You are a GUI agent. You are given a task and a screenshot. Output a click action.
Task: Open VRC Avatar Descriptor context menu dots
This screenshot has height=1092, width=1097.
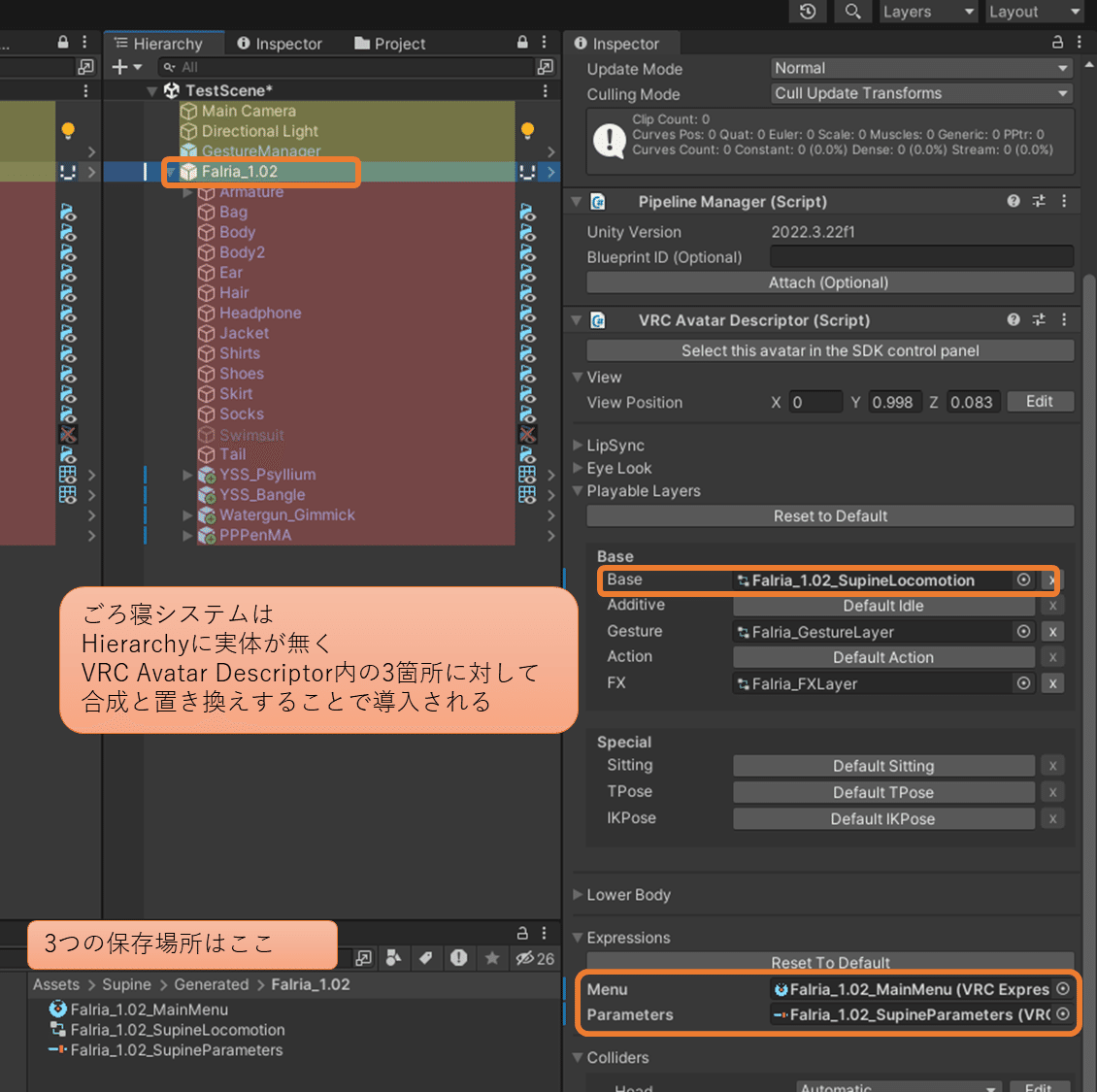(x=1064, y=319)
